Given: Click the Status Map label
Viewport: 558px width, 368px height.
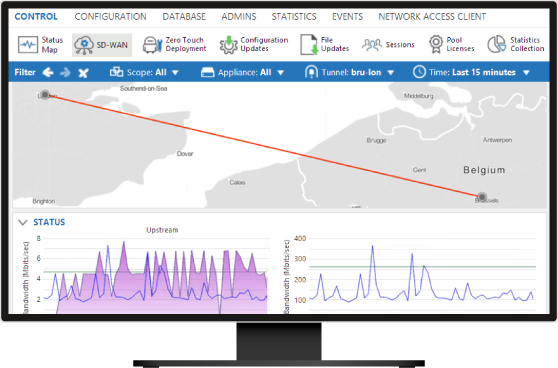Looking at the screenshot, I should 52,45.
